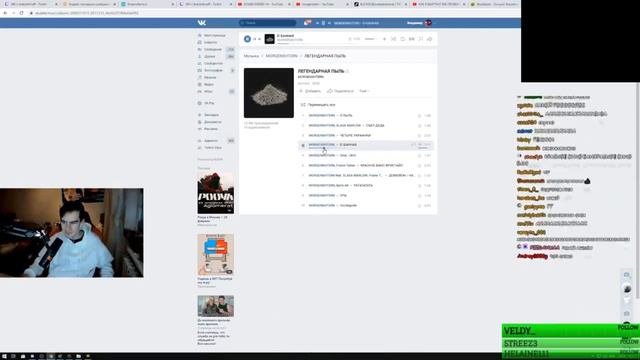Click browser back arrow
Image resolution: width=640 pixels, height=360 pixels.
pyautogui.click(x=5, y=13)
